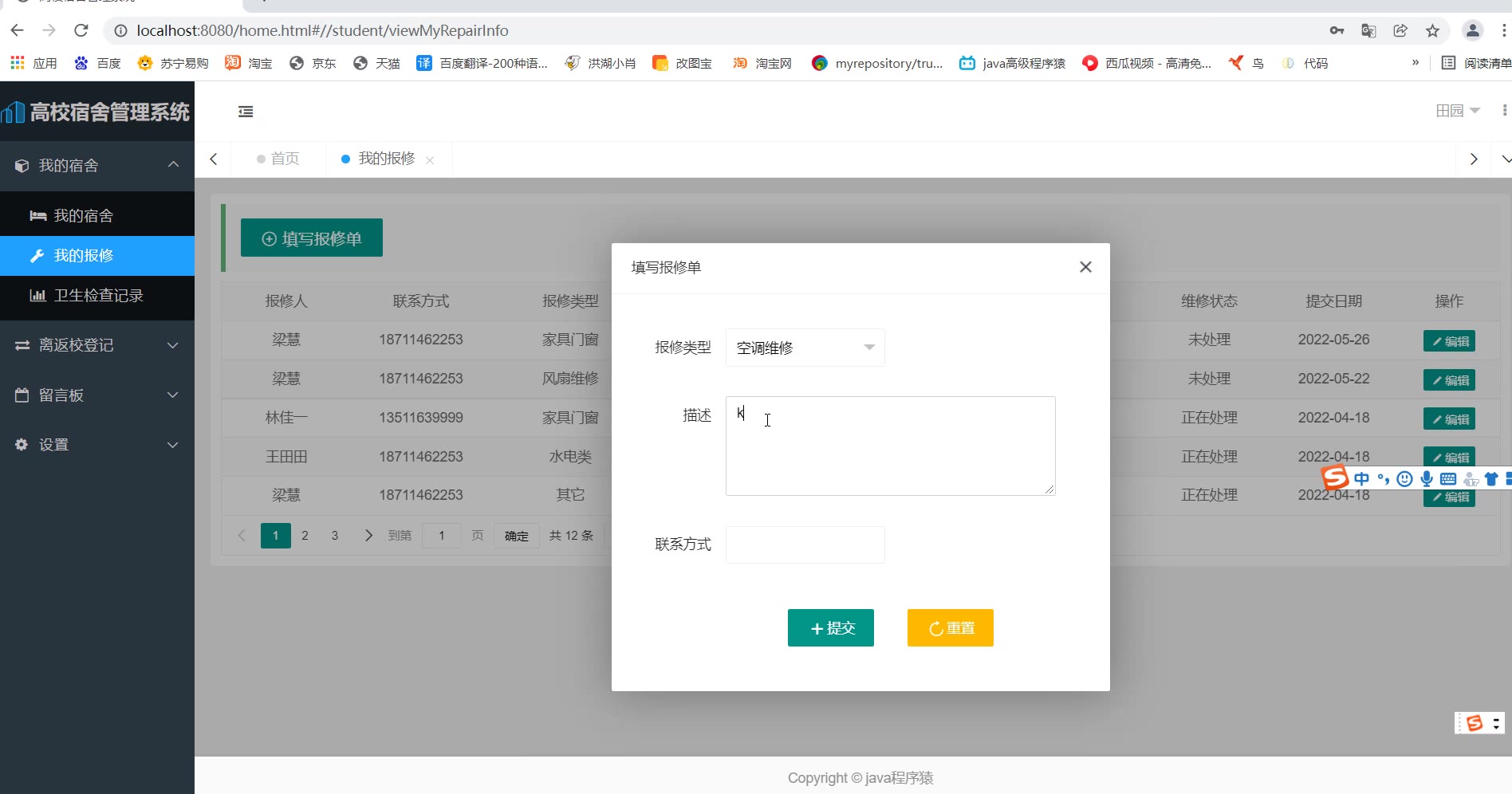This screenshot has width=1512, height=794.
Task: Click Sogou microphone voice input icon
Action: [1427, 478]
